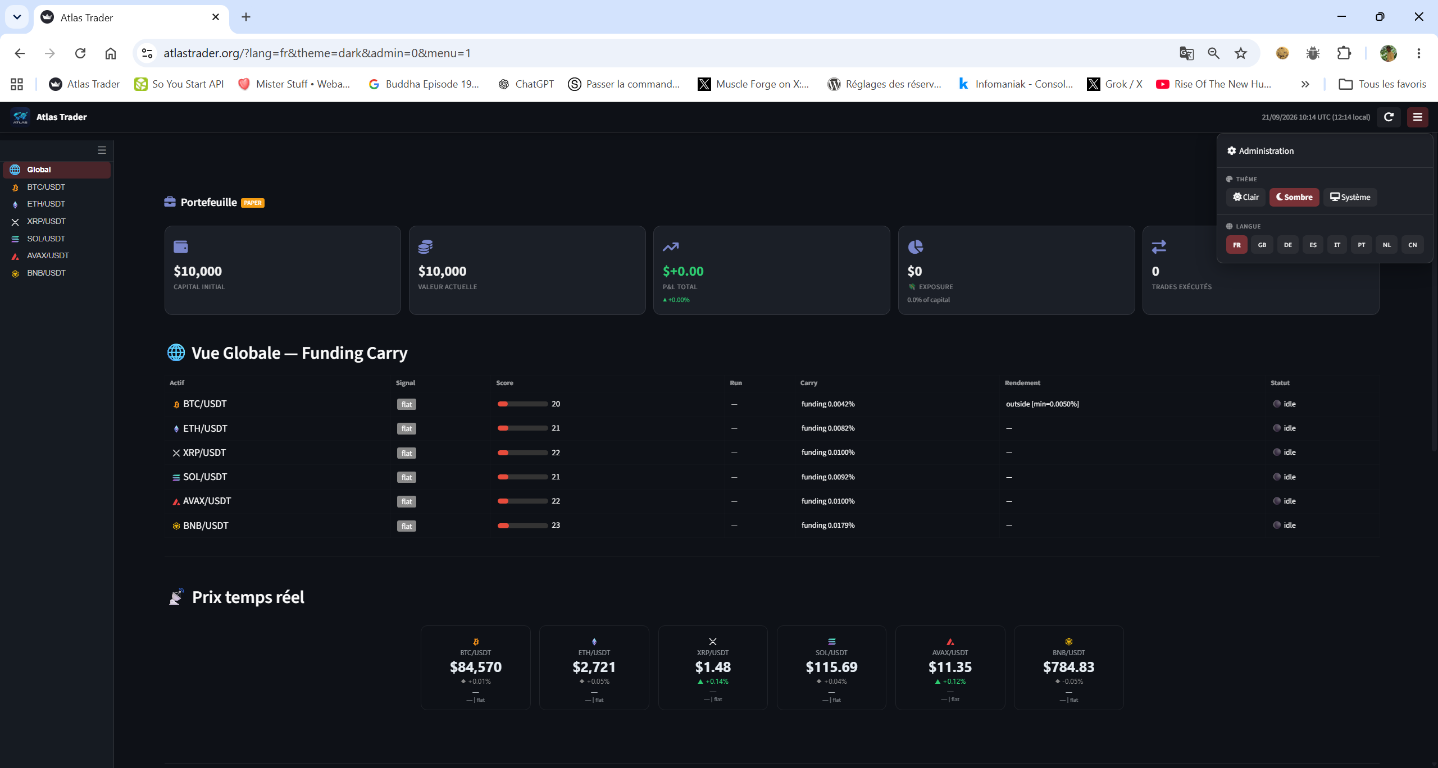Image resolution: width=1438 pixels, height=768 pixels.
Task: Click the briefcase icon beside Portefeuille
Action: 170,202
